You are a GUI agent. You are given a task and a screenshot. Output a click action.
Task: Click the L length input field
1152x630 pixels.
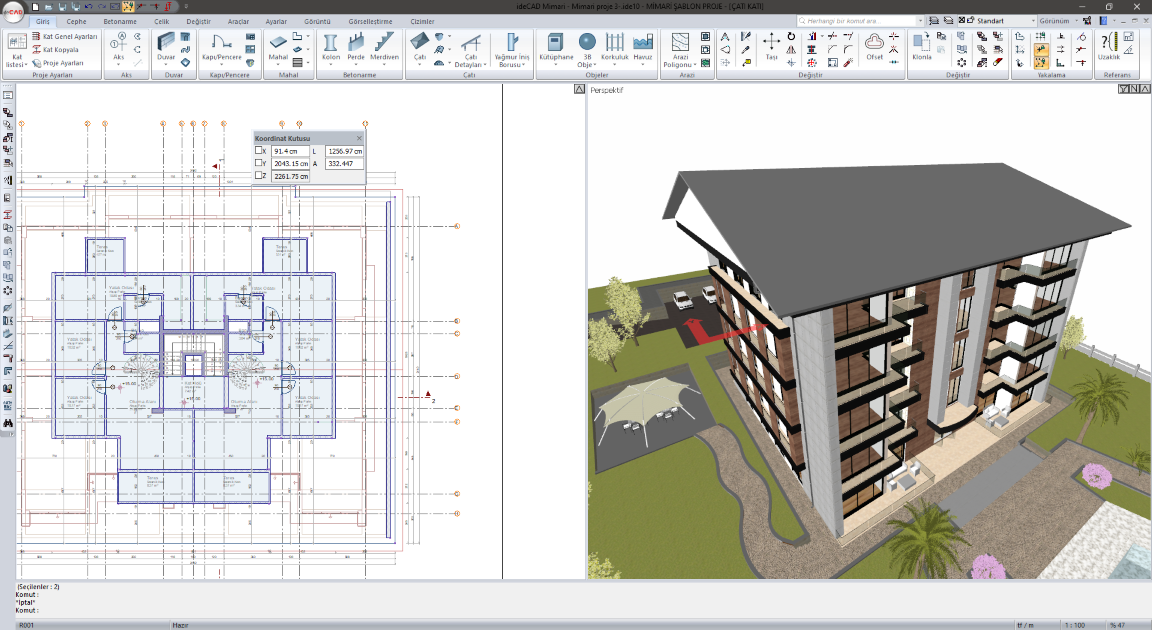pyautogui.click(x=344, y=151)
